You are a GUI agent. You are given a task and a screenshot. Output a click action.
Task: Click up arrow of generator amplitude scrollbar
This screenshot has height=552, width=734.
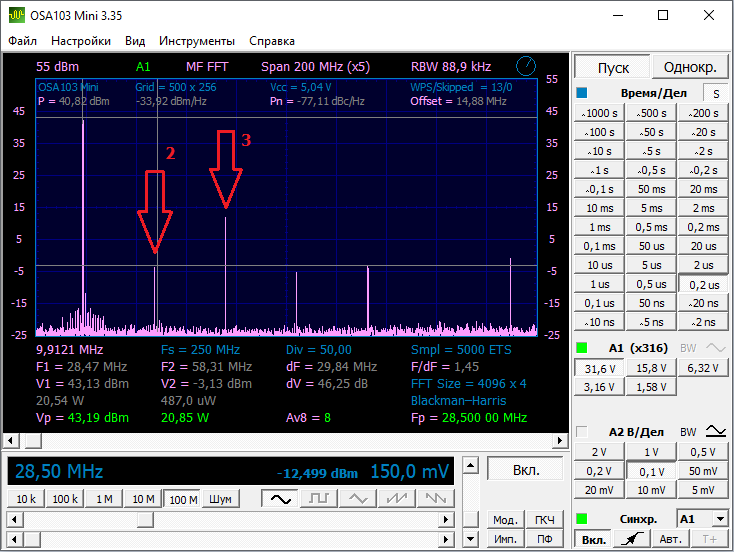(470, 465)
